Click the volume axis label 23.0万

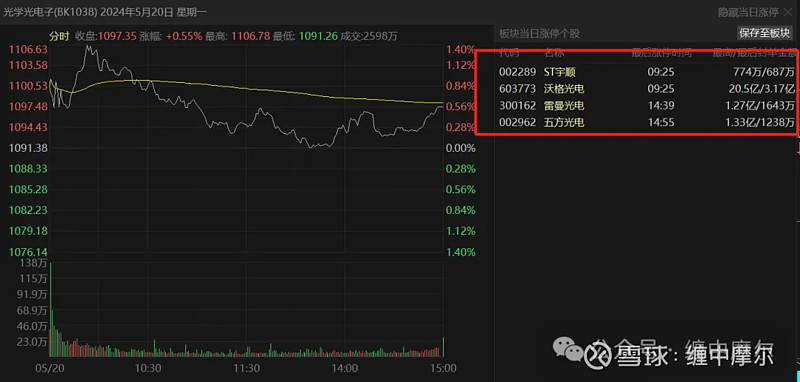coord(32,342)
